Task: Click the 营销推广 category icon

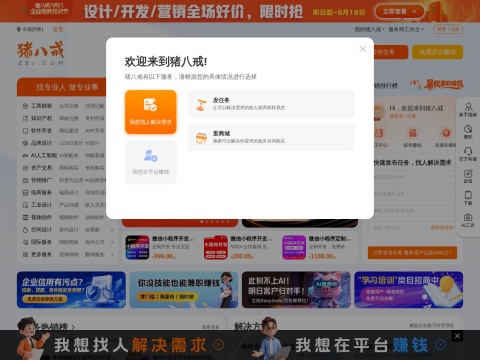Action: [x=25, y=180]
